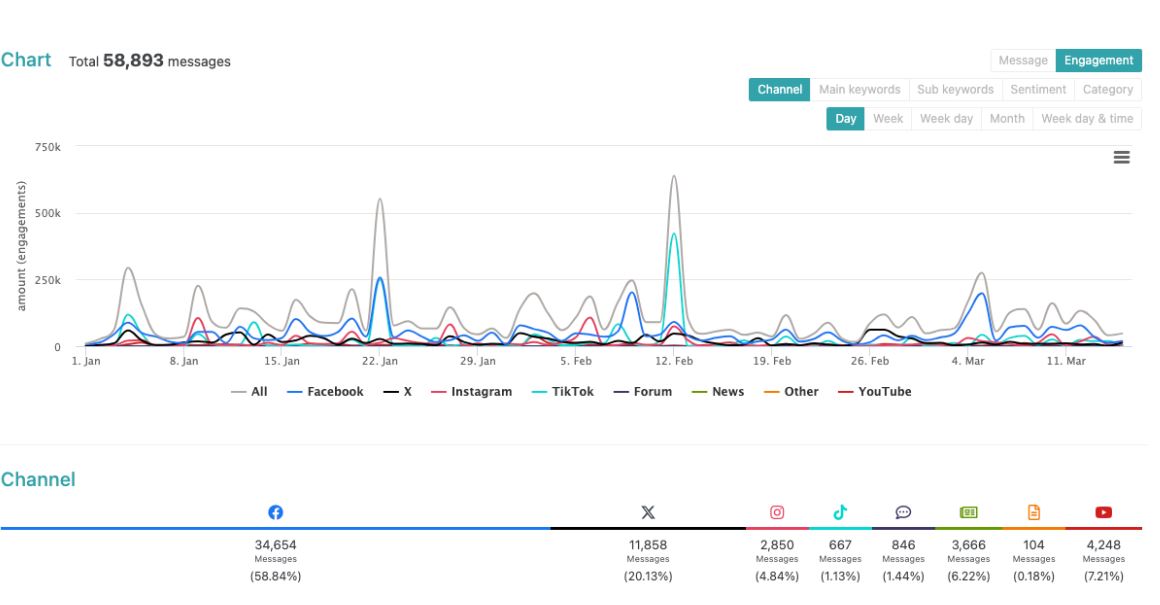Click the Forum speech bubble icon
The image size is (1160, 605).
[903, 512]
